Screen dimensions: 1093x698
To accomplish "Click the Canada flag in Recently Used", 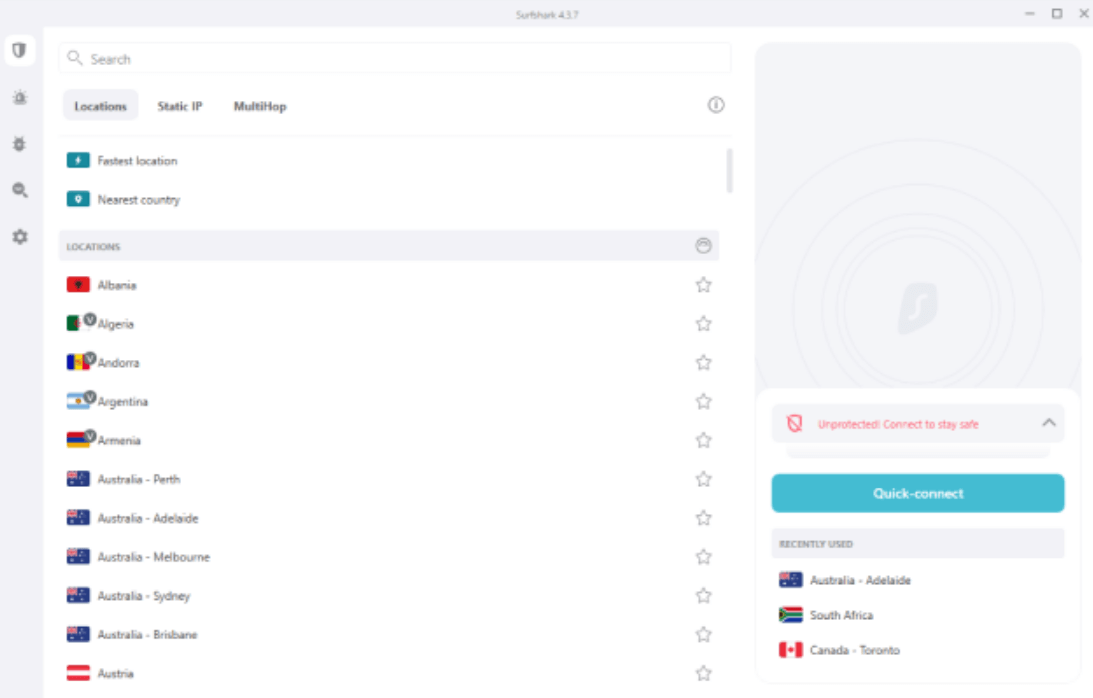I will point(790,650).
